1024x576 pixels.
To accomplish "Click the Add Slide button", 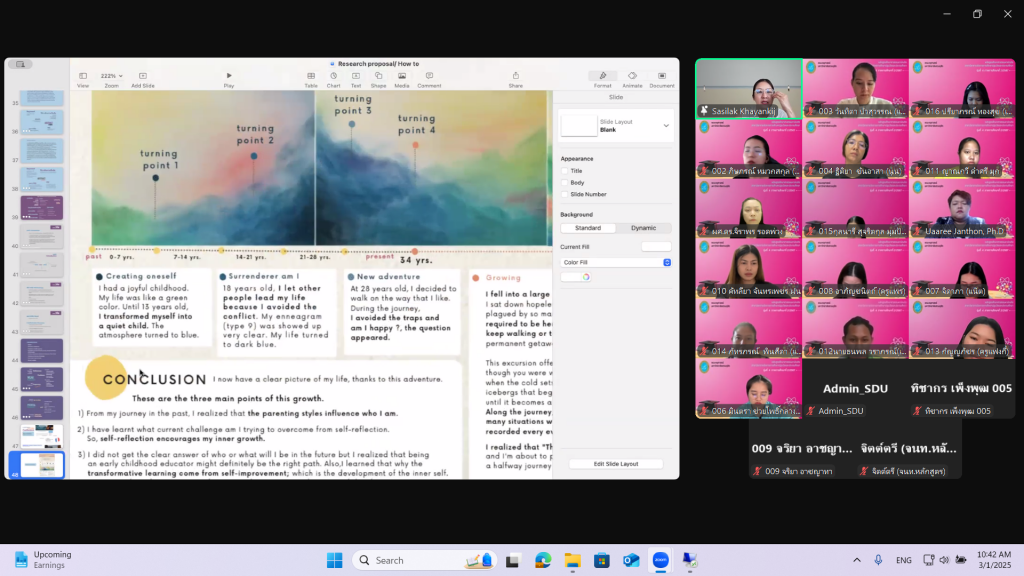I will (142, 76).
